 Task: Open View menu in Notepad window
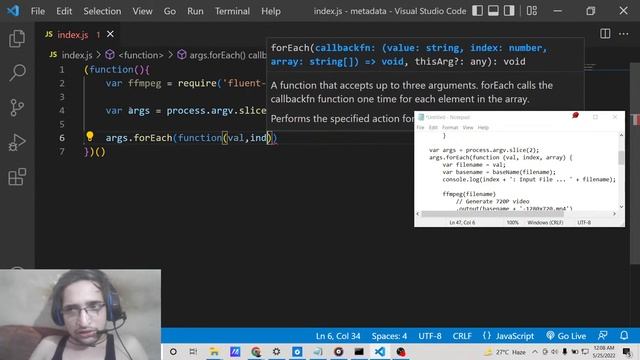468,127
